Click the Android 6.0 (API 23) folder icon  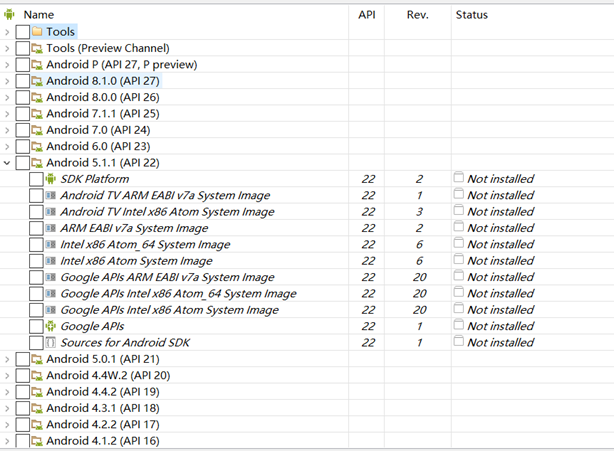[37, 146]
